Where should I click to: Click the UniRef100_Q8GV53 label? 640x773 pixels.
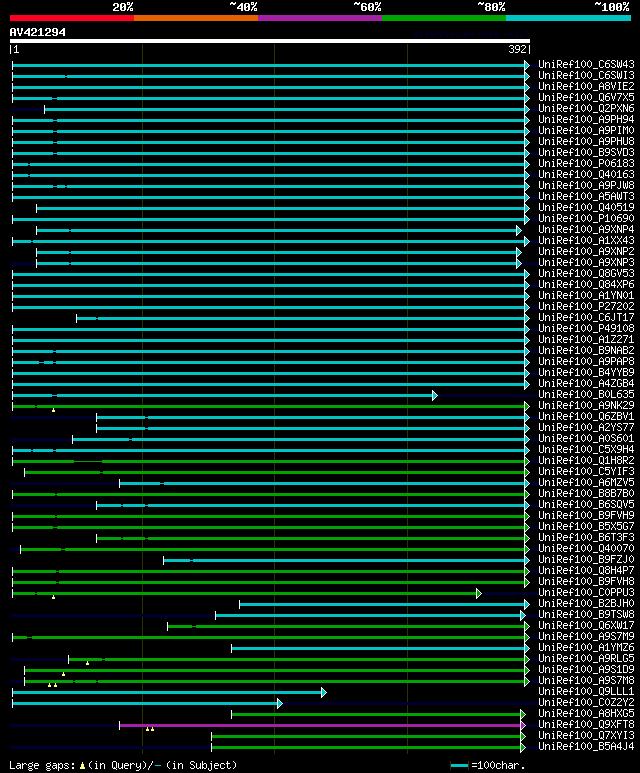pos(586,274)
